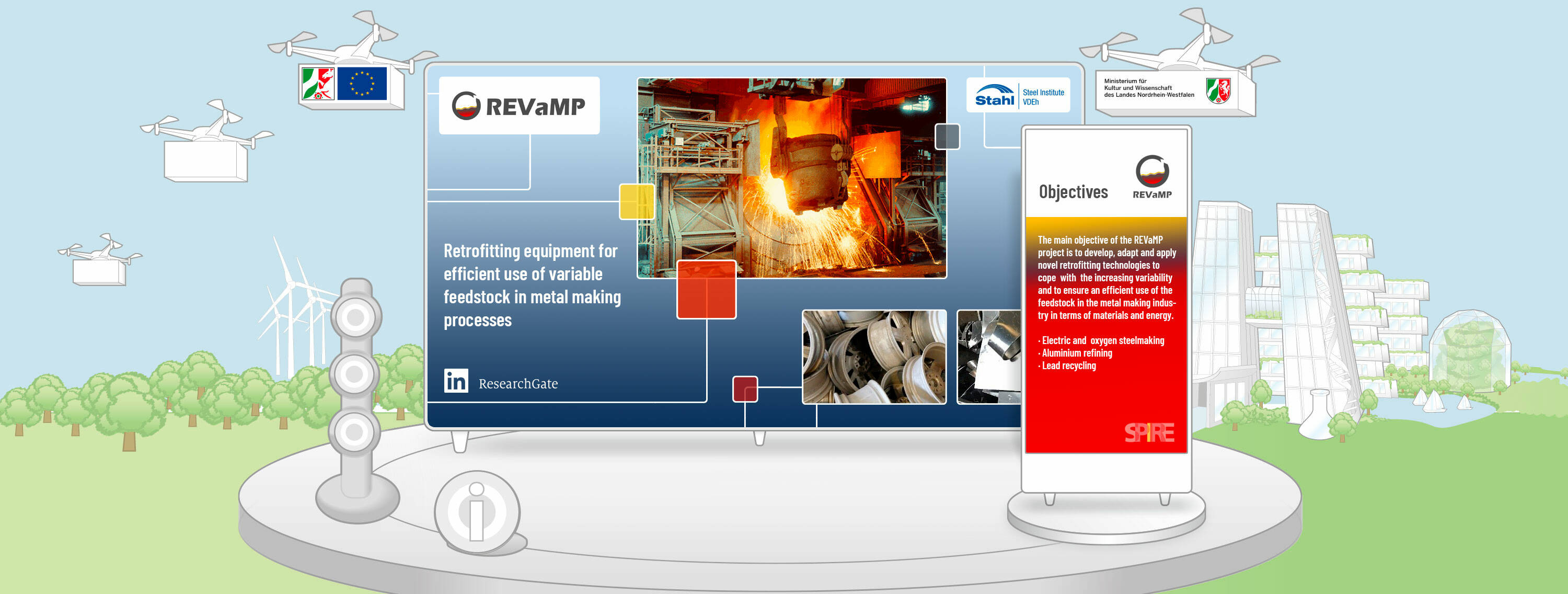Open the Stahl Steel Institute VDEh logo

(1018, 95)
